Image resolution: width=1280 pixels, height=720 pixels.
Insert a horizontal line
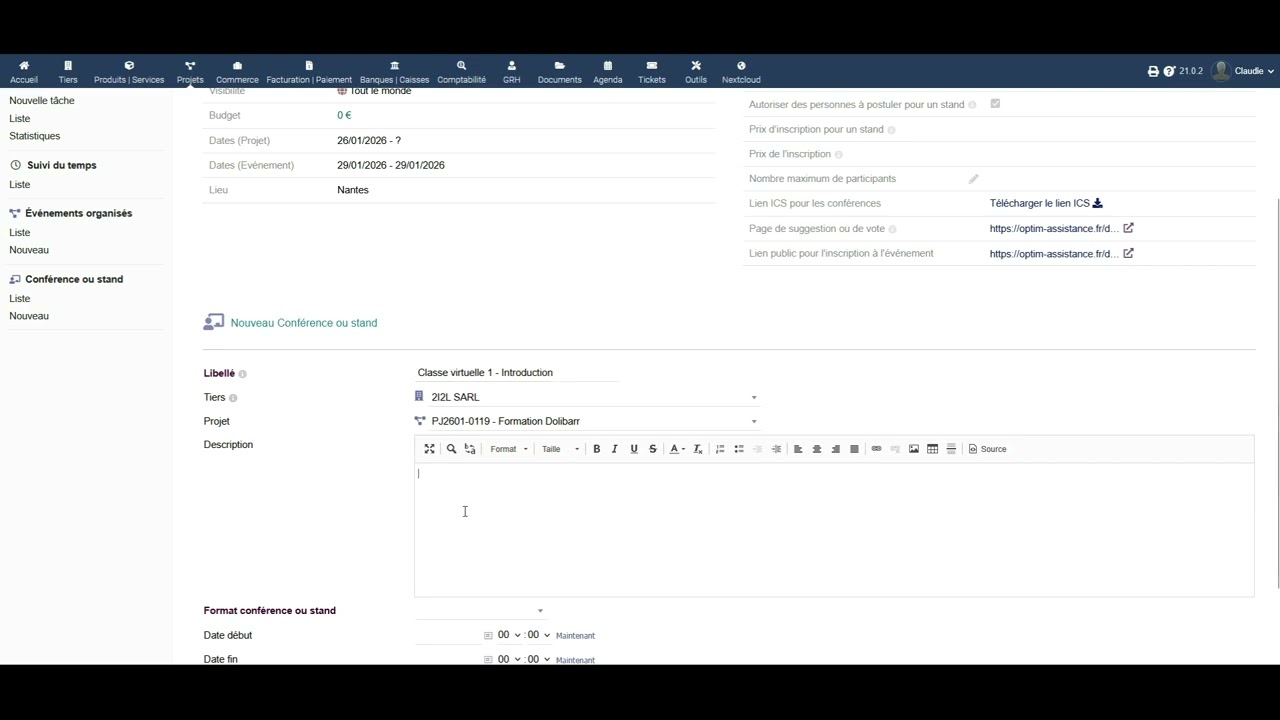(x=951, y=449)
